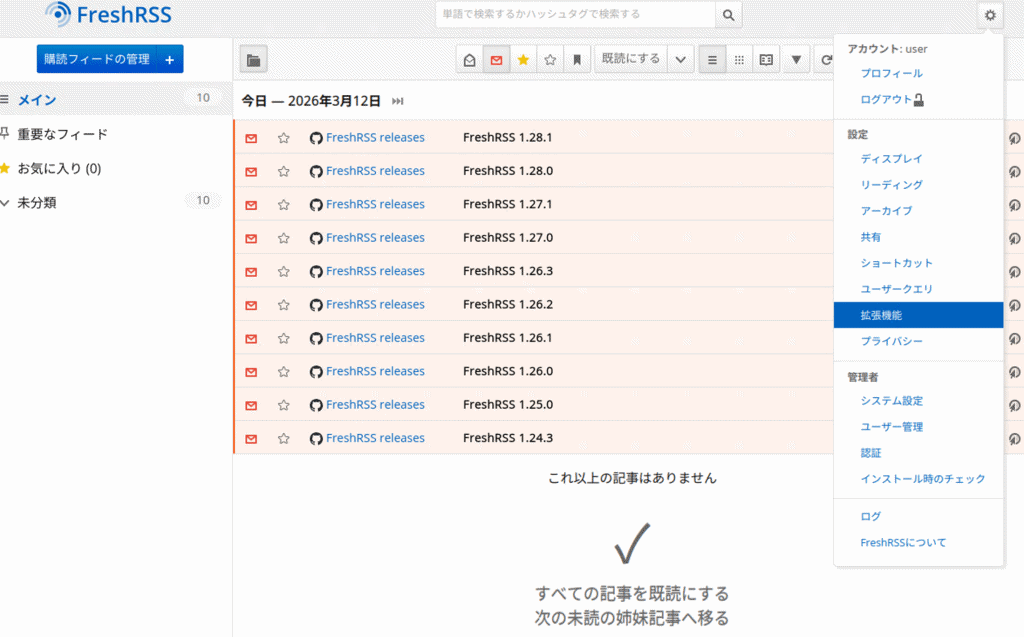Click the plus button to add feed
The image size is (1024, 637).
169,60
